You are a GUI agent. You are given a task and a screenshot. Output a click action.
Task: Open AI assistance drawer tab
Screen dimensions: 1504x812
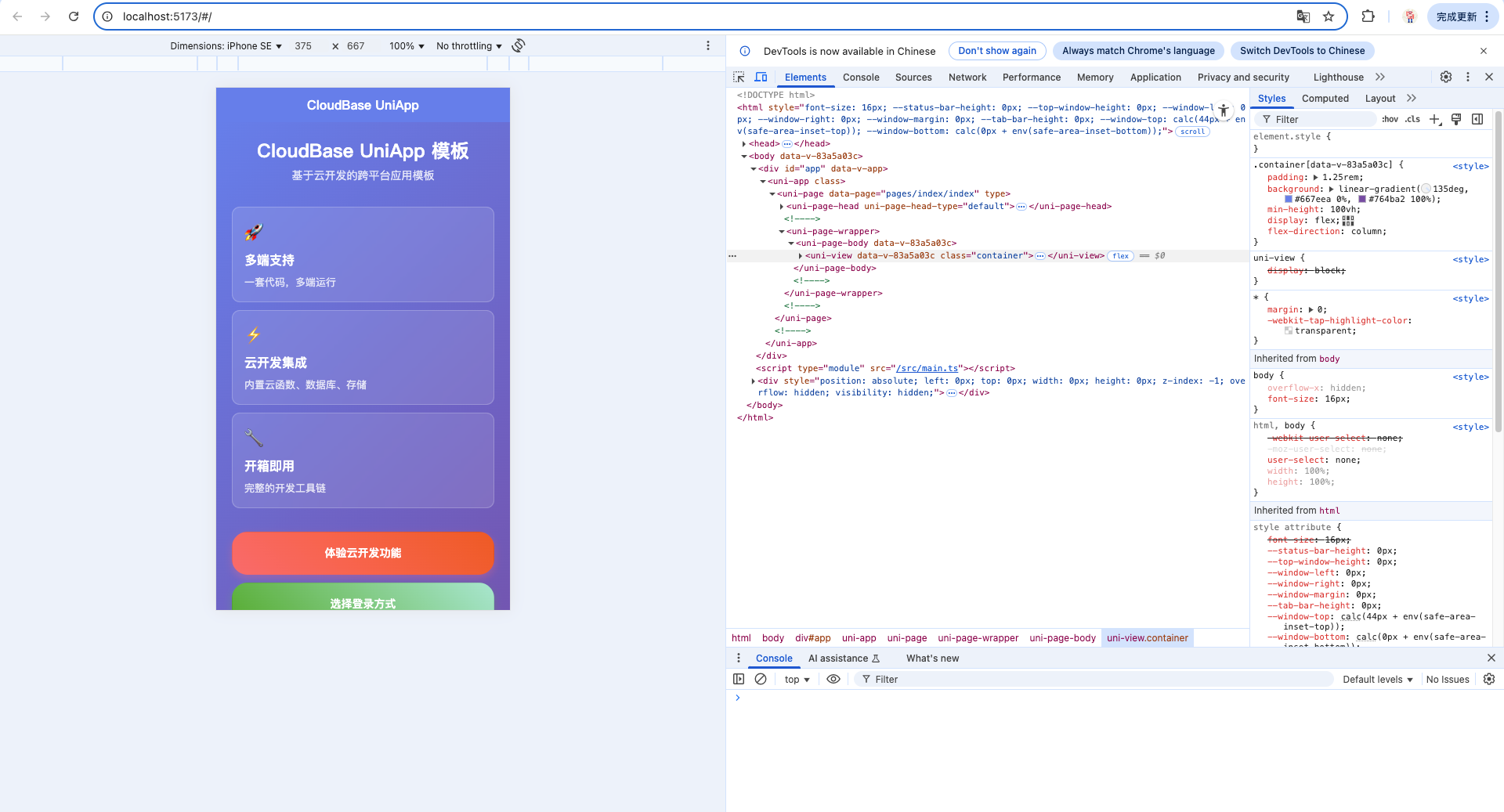coord(844,658)
